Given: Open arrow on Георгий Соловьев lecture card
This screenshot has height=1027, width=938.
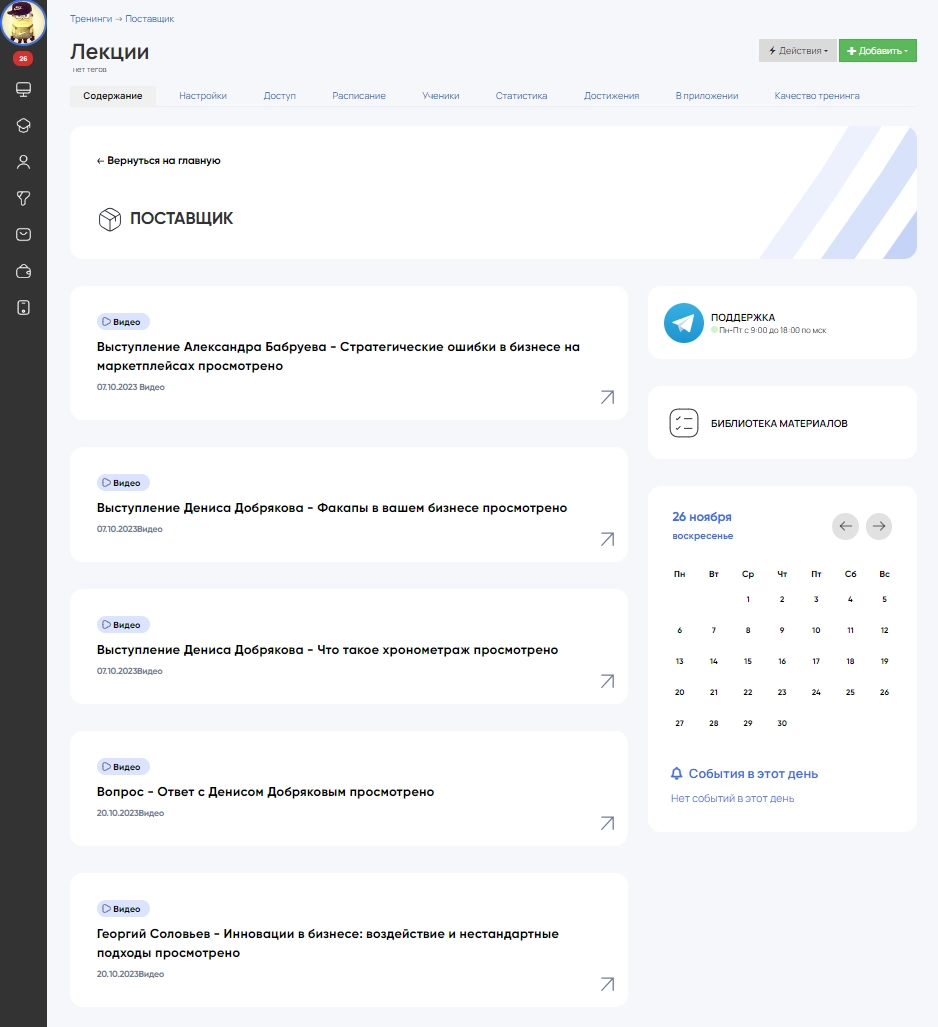Looking at the screenshot, I should (607, 984).
